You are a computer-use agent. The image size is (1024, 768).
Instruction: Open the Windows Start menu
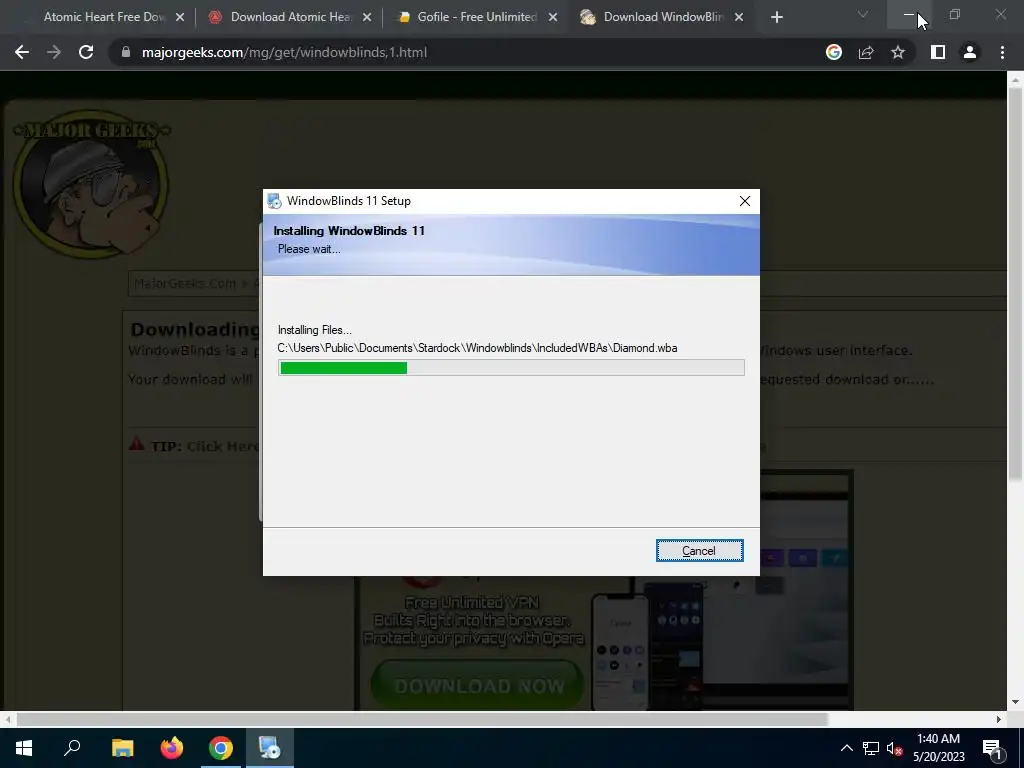point(24,748)
